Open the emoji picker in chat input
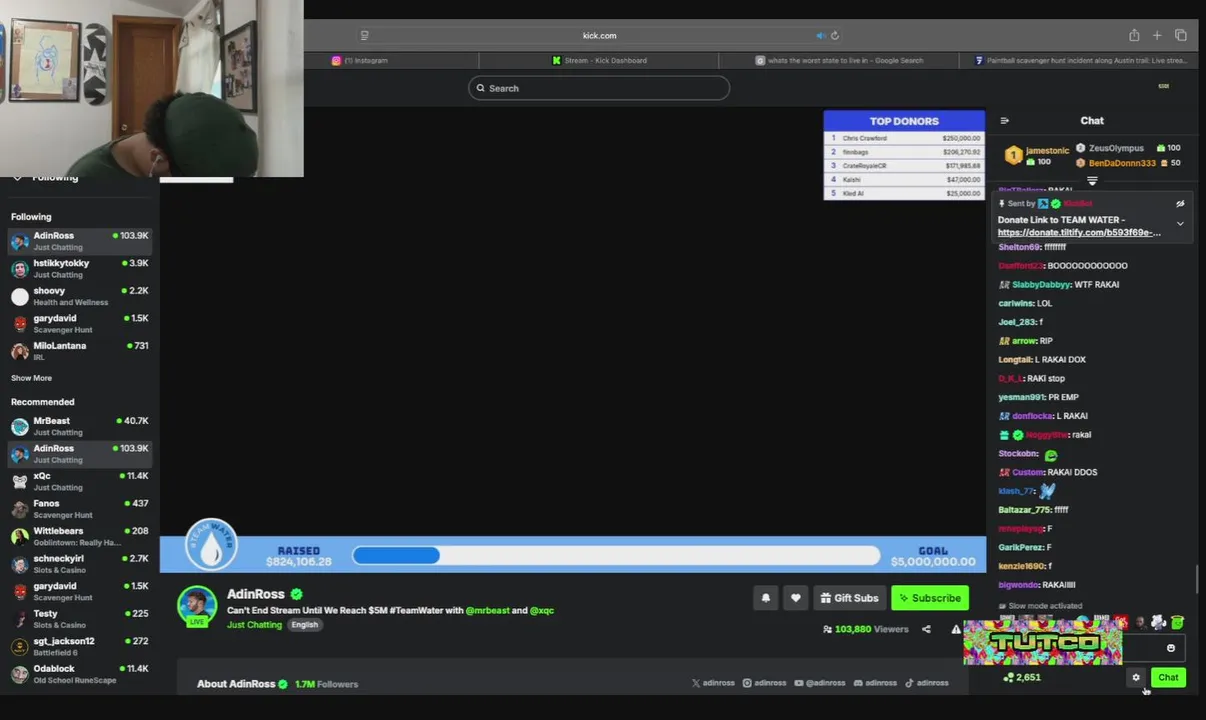 [x=1171, y=648]
